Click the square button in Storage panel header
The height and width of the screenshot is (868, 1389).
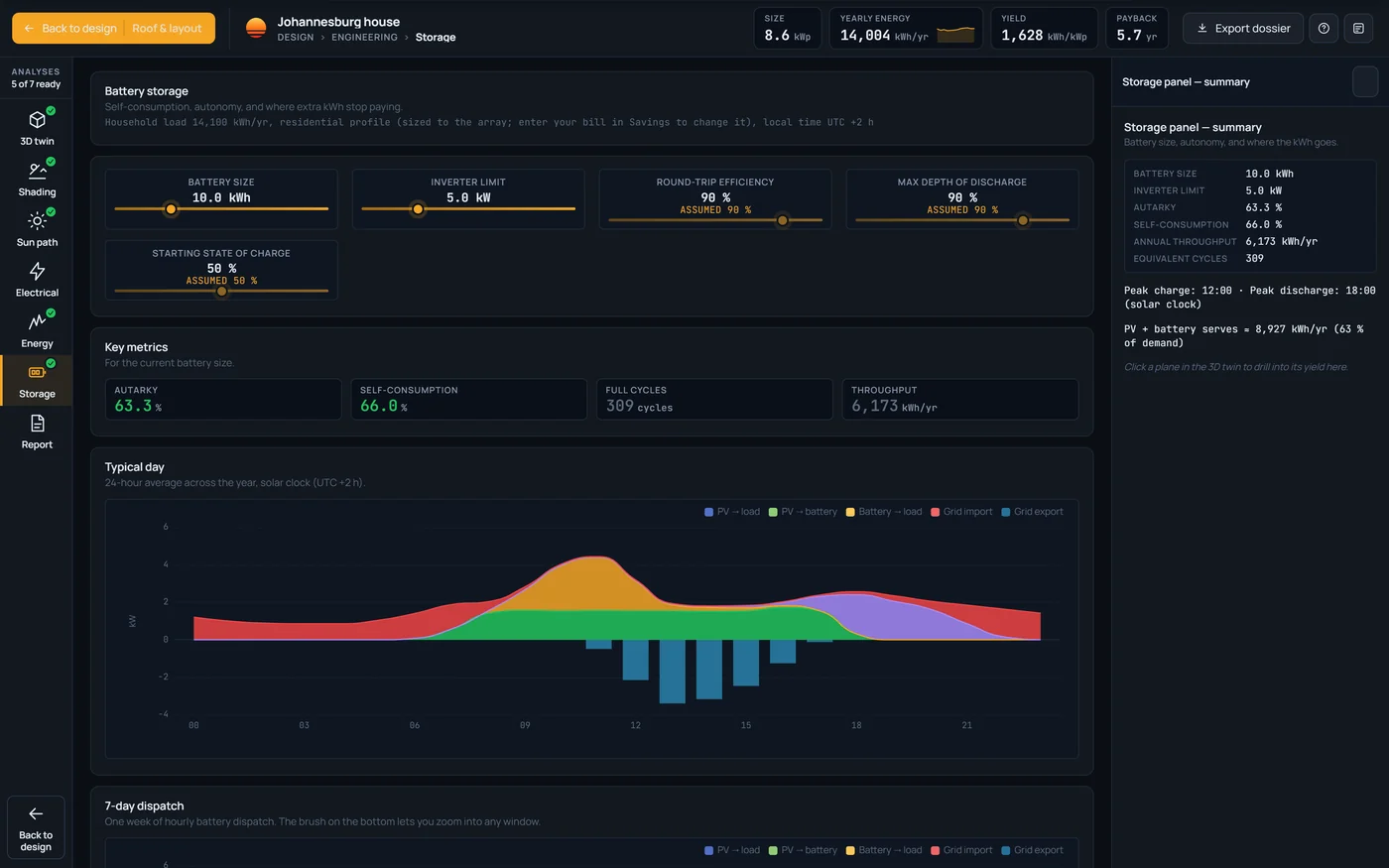(1365, 81)
